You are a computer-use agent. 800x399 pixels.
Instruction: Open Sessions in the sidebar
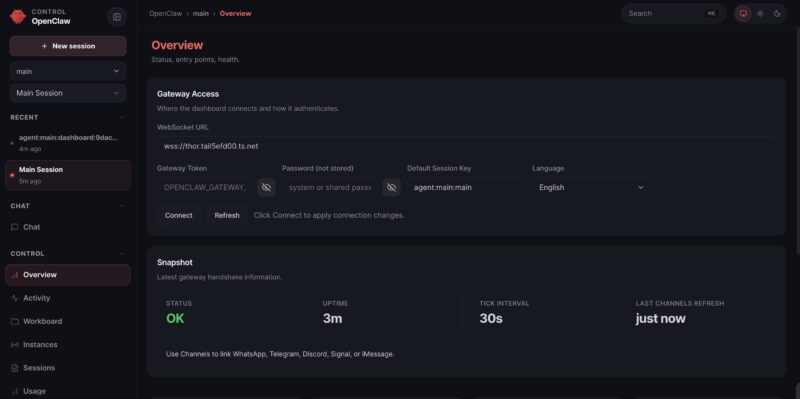(68, 368)
